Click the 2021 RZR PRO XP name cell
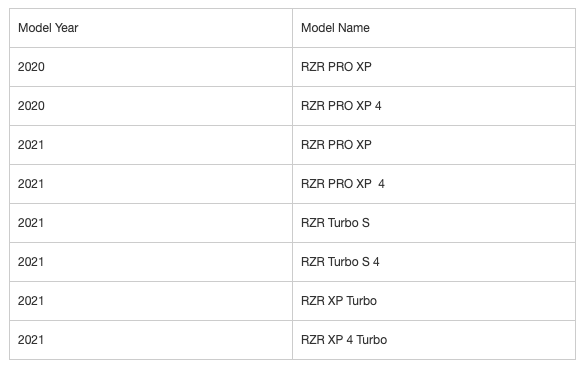Screen dimensions: 585x370 pyautogui.click(x=434, y=145)
